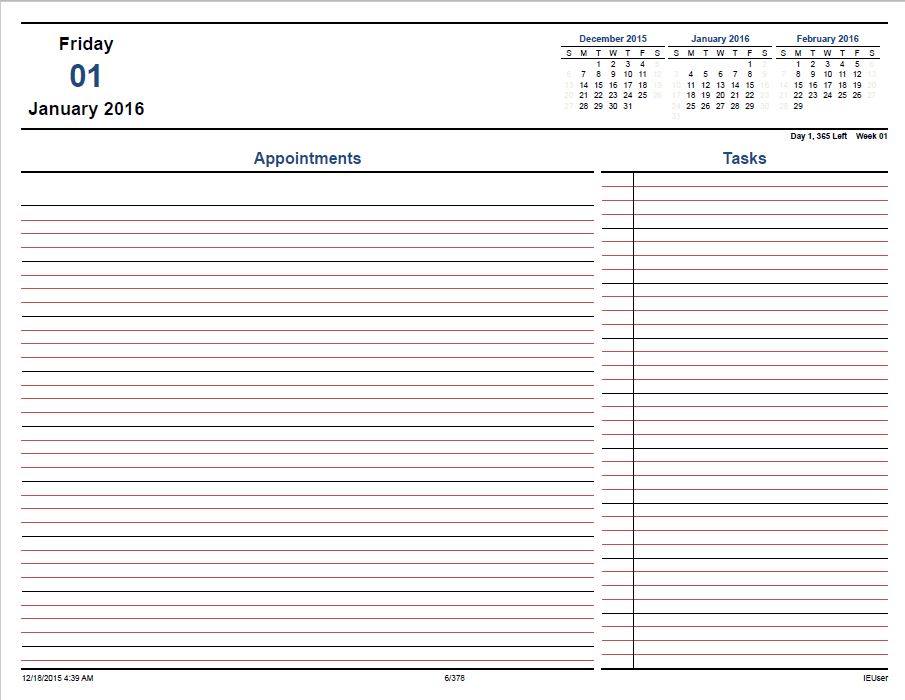The width and height of the screenshot is (905, 700).
Task: Click the Tasks section heading
Action: [x=744, y=158]
